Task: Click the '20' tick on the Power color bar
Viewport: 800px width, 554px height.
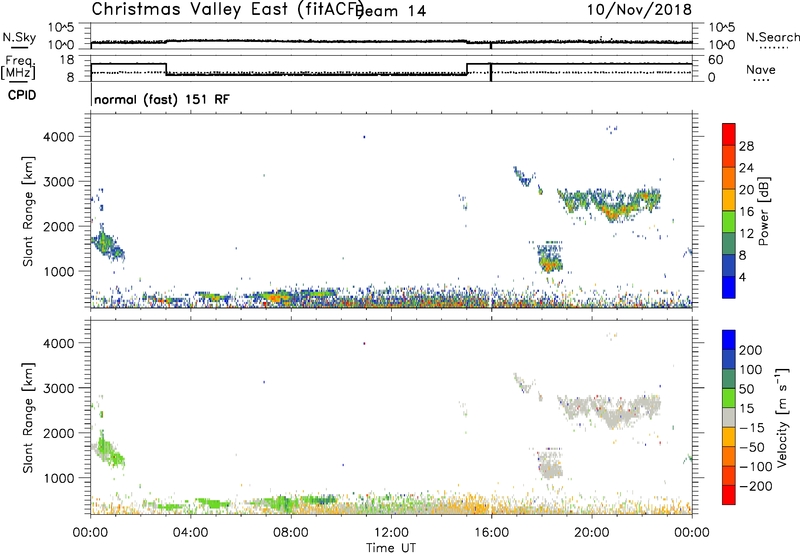Action: coord(746,190)
